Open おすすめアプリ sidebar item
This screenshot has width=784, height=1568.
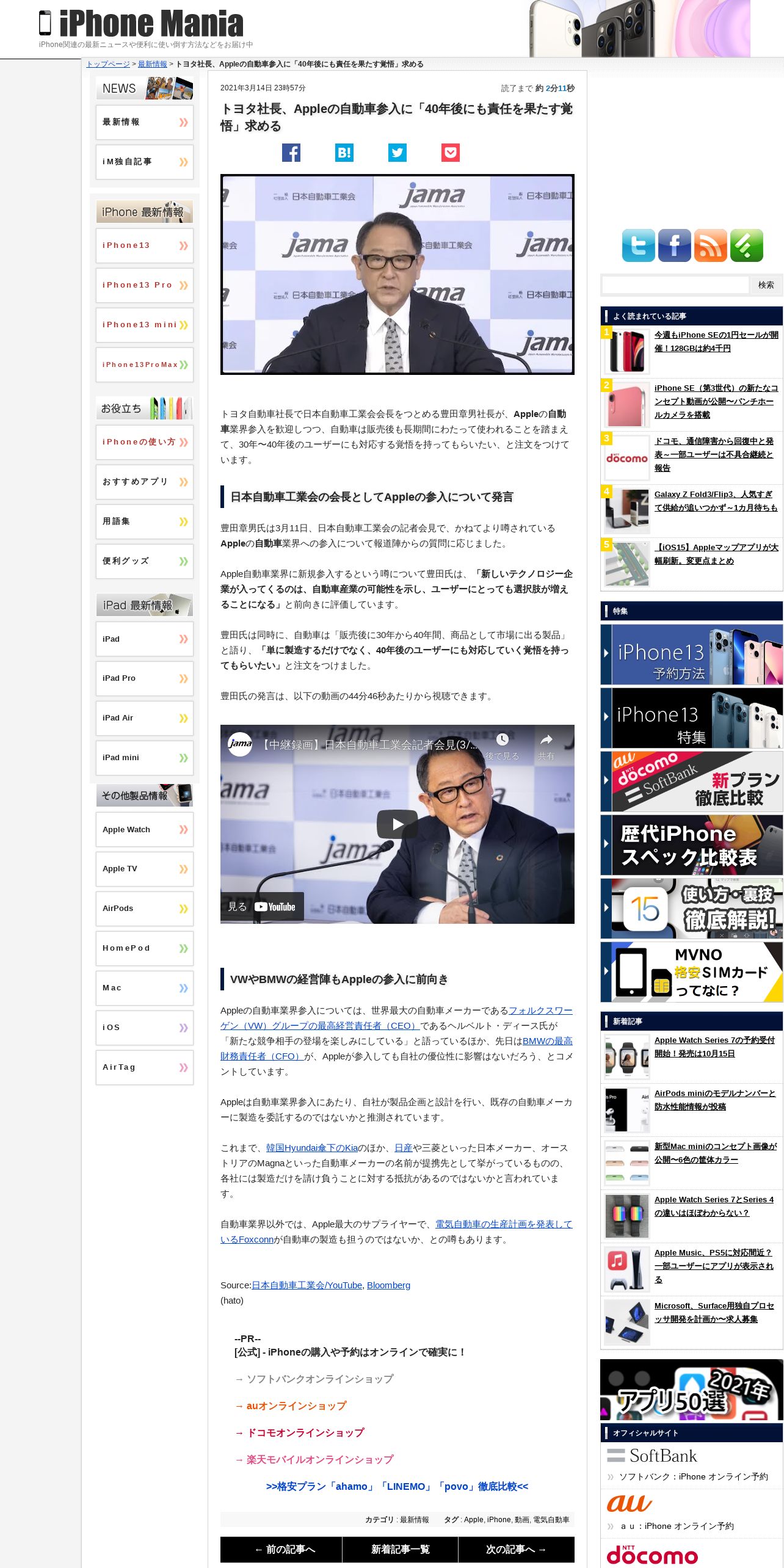point(145,482)
